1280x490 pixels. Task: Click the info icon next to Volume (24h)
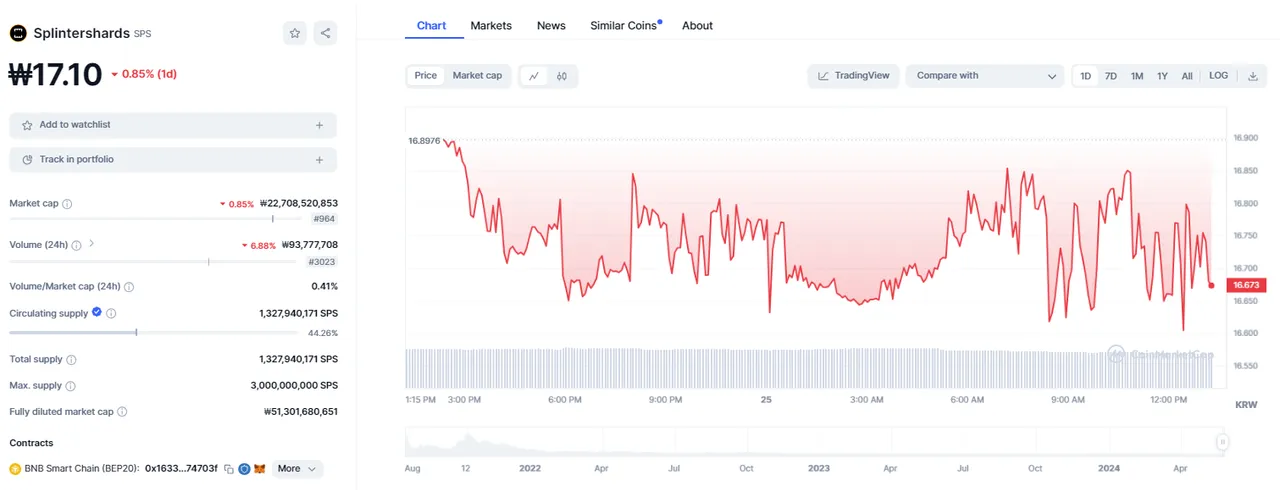click(x=77, y=245)
